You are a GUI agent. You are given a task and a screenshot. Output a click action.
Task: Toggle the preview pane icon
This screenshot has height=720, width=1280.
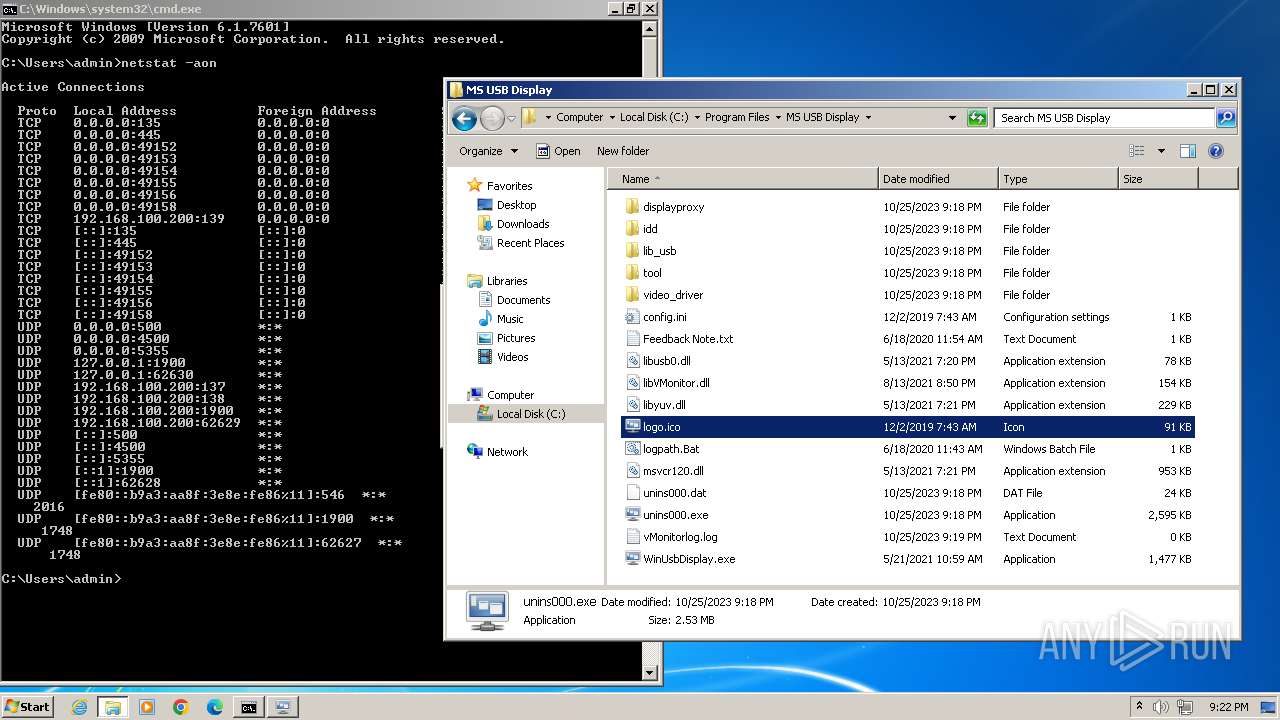coord(1188,151)
